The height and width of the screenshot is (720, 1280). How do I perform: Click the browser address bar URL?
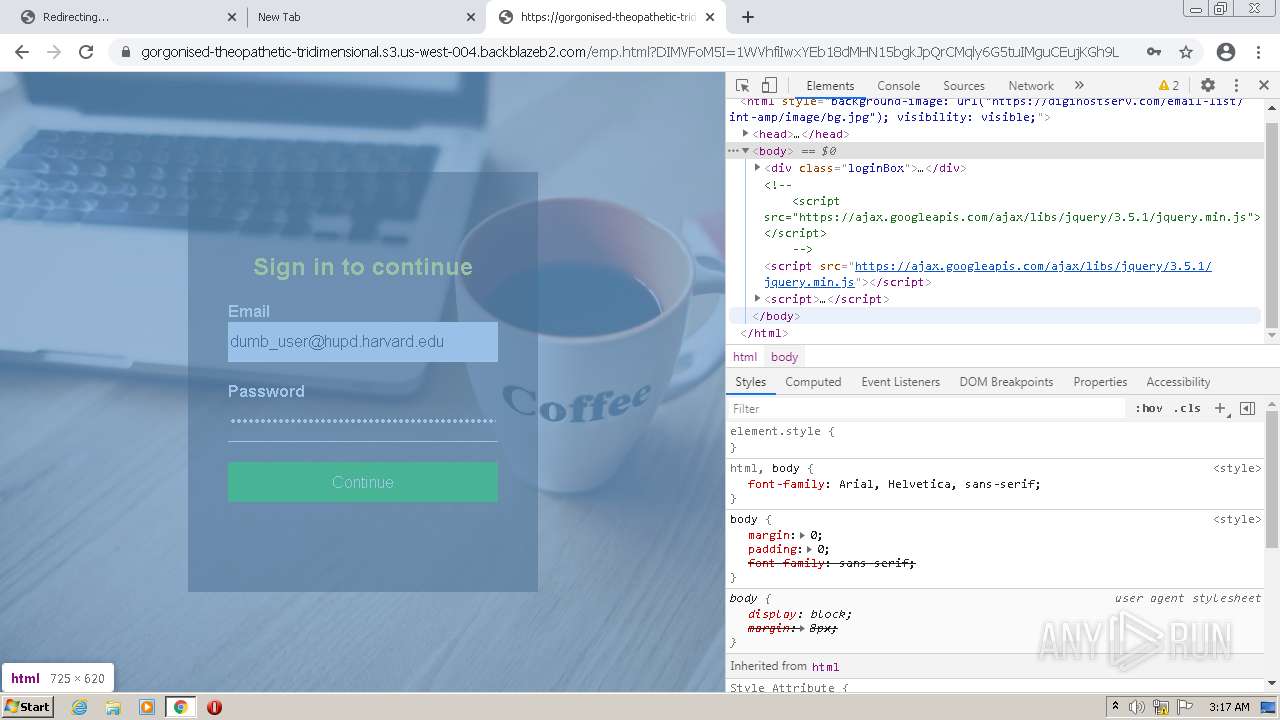(630, 52)
